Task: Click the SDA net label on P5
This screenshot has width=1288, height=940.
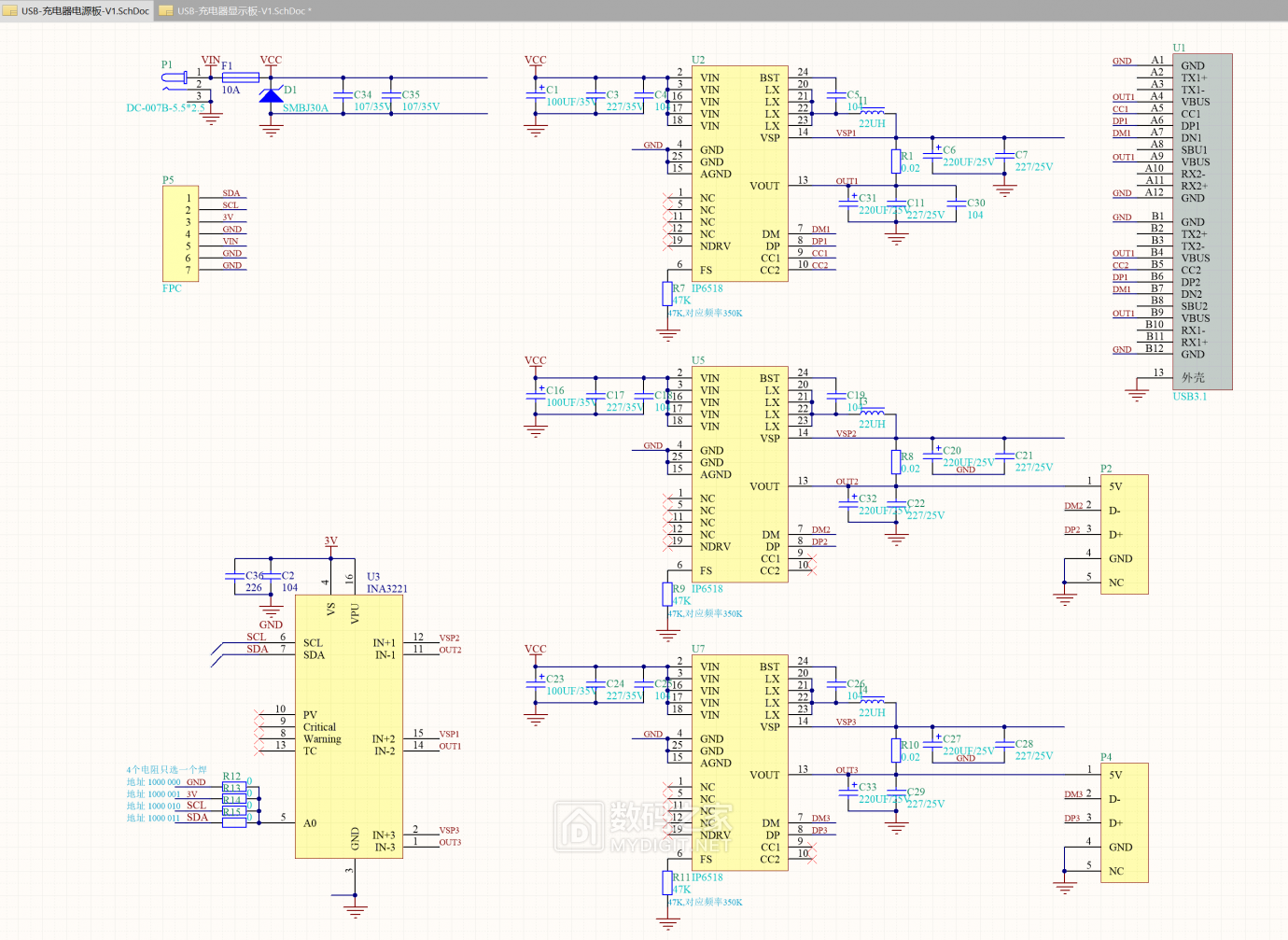Action: point(231,193)
